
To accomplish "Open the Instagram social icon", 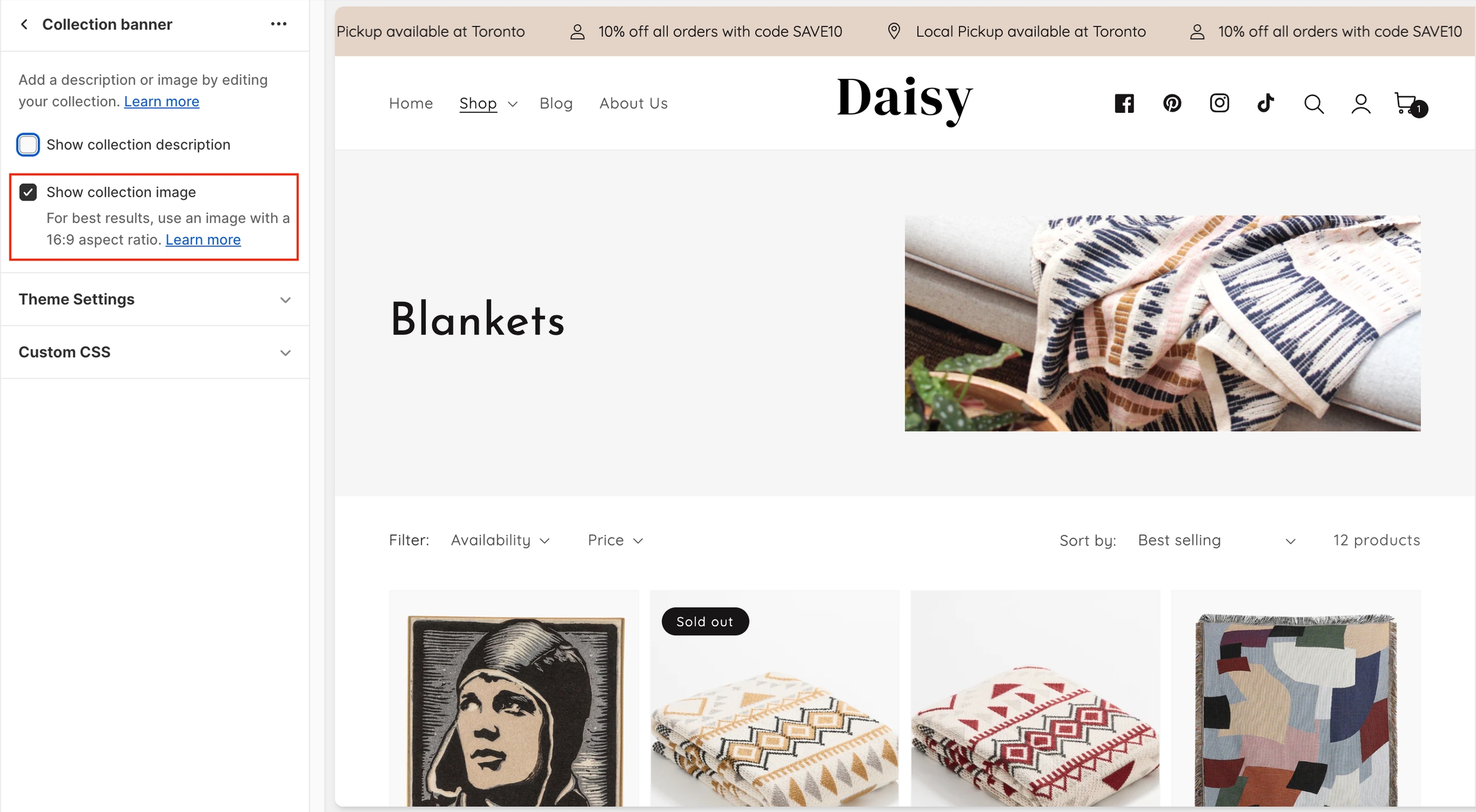I will coord(1219,103).
